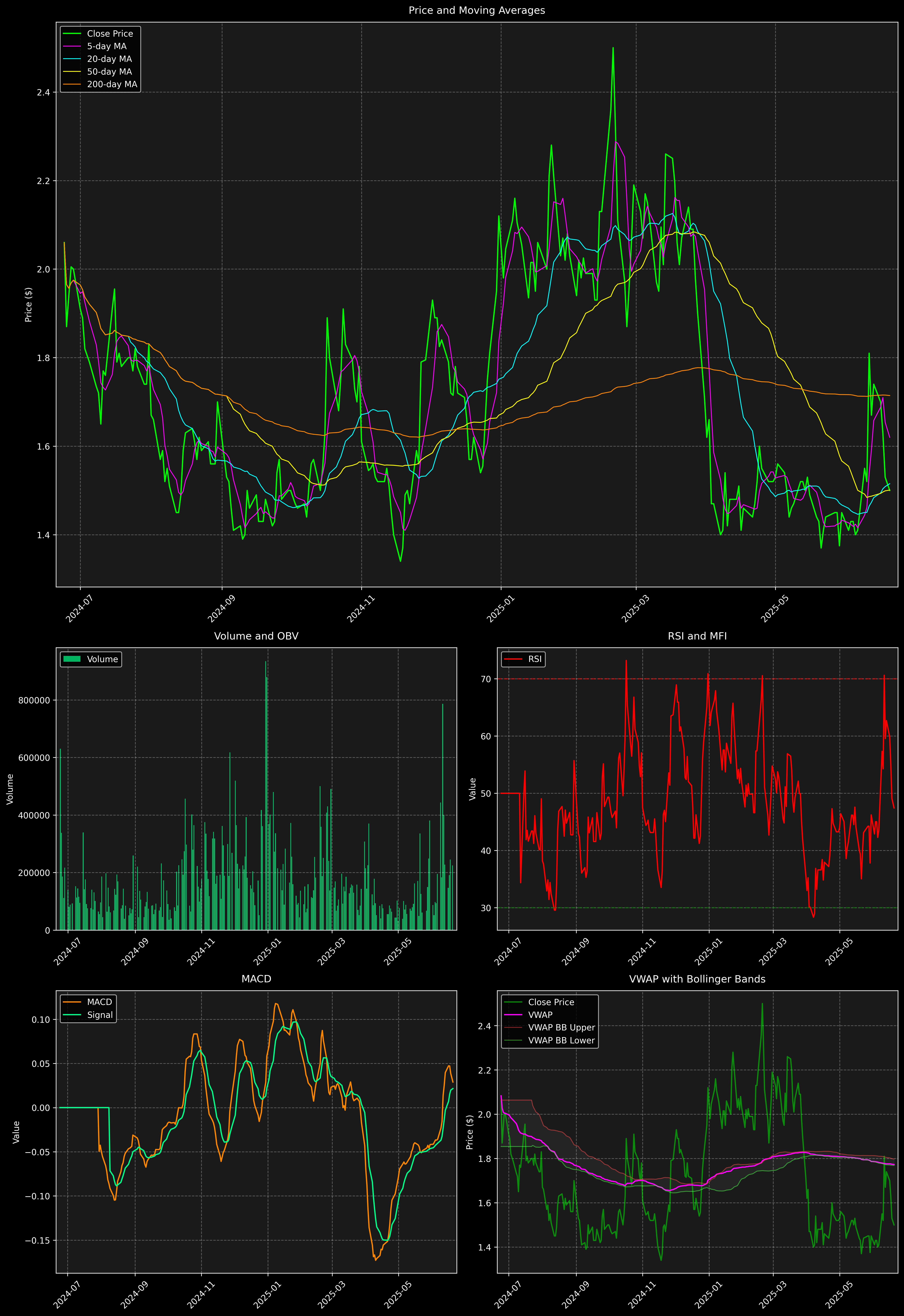Click the 800000 tick on the Volume chart

(x=34, y=700)
